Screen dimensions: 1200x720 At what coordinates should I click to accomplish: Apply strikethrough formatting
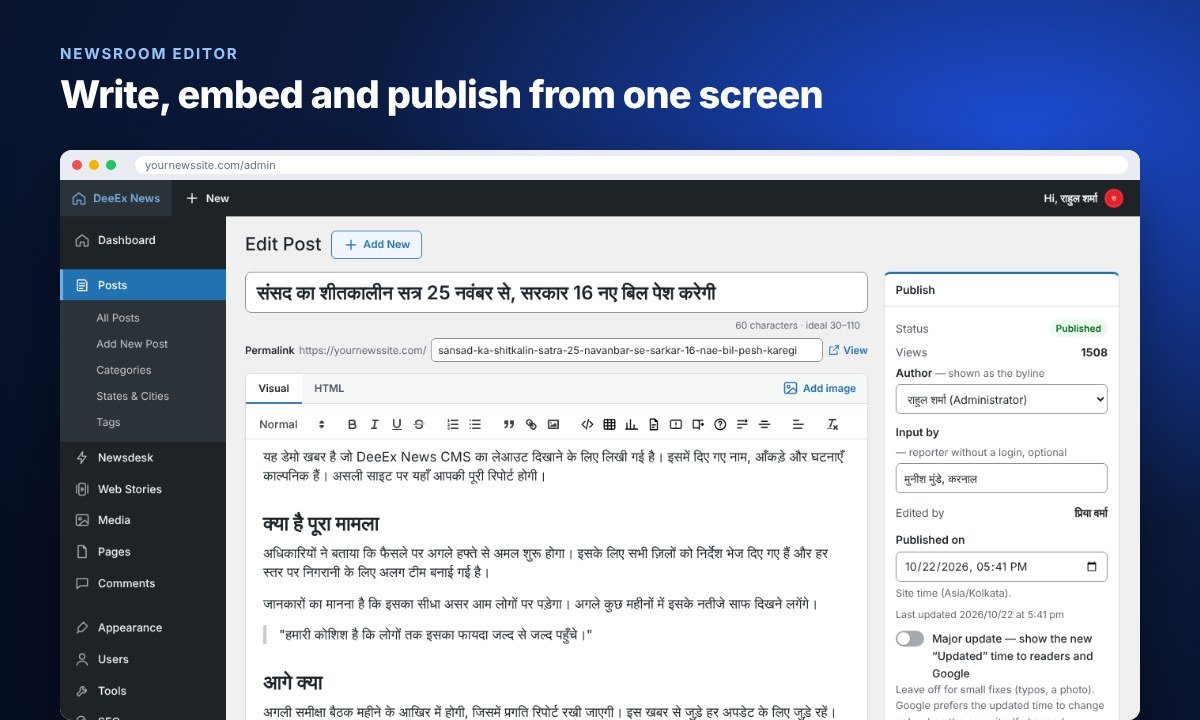pyautogui.click(x=419, y=425)
